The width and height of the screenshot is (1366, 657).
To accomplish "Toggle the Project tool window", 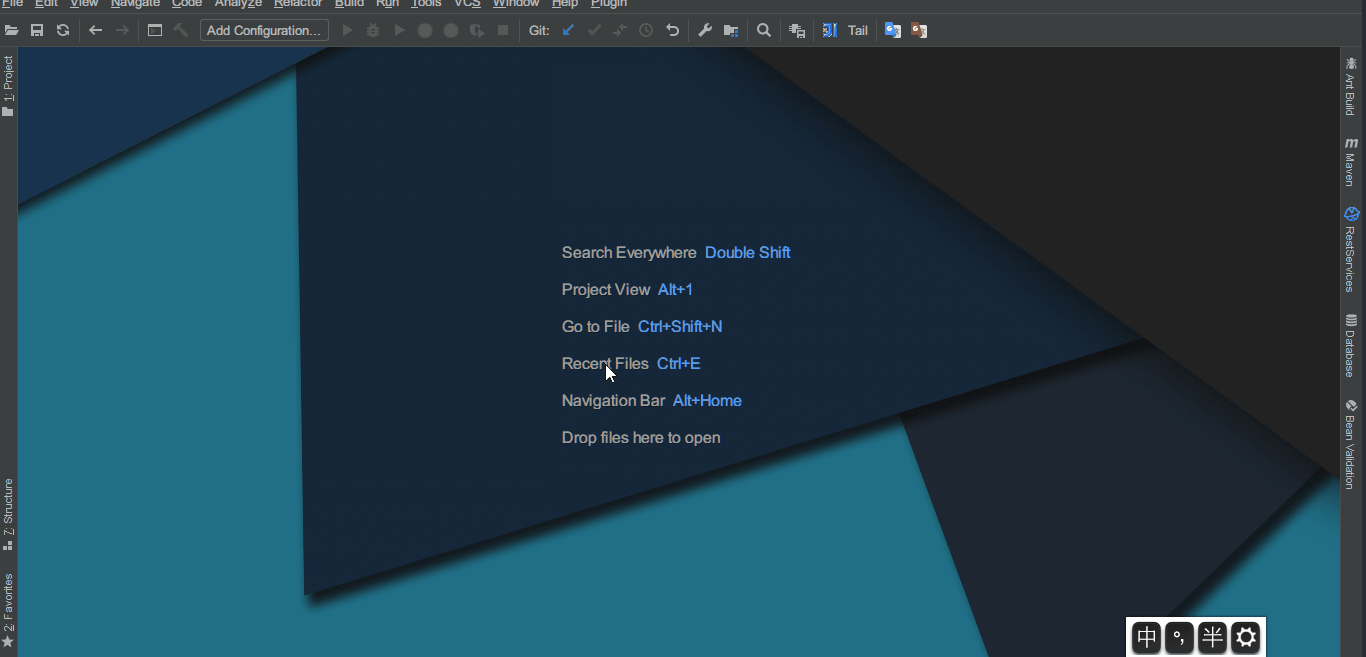I will point(8,86).
